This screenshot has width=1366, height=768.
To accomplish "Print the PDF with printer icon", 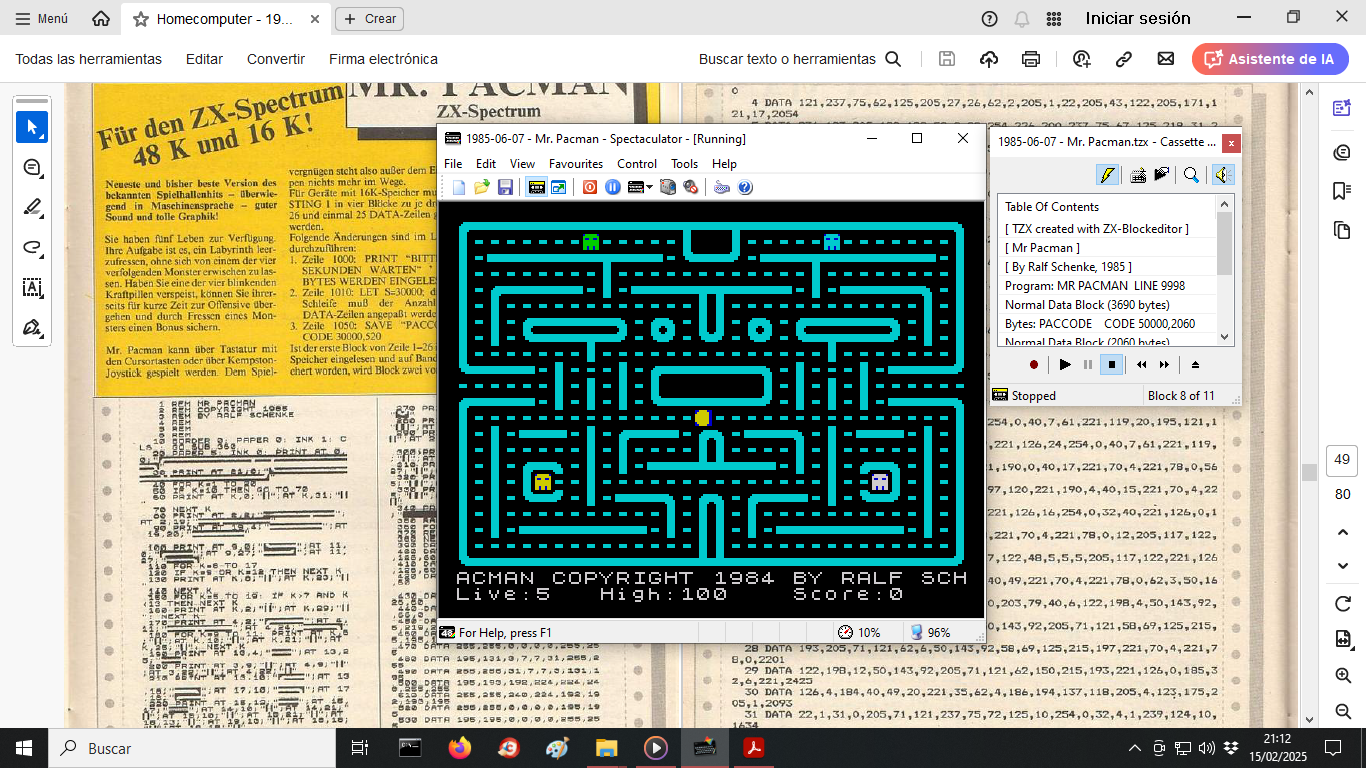I will (x=1031, y=59).
